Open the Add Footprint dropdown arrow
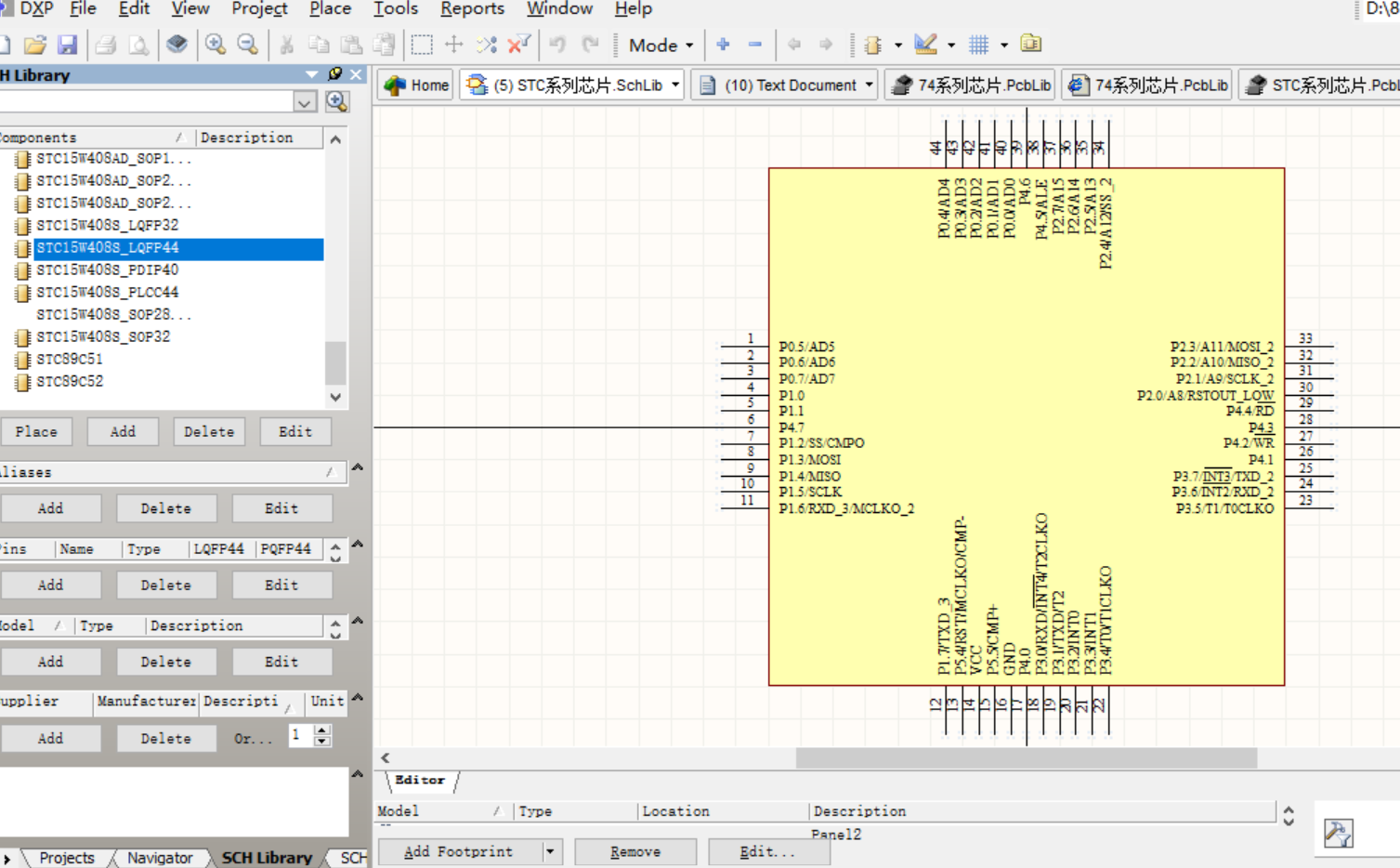The width and height of the screenshot is (1400, 868). (550, 851)
